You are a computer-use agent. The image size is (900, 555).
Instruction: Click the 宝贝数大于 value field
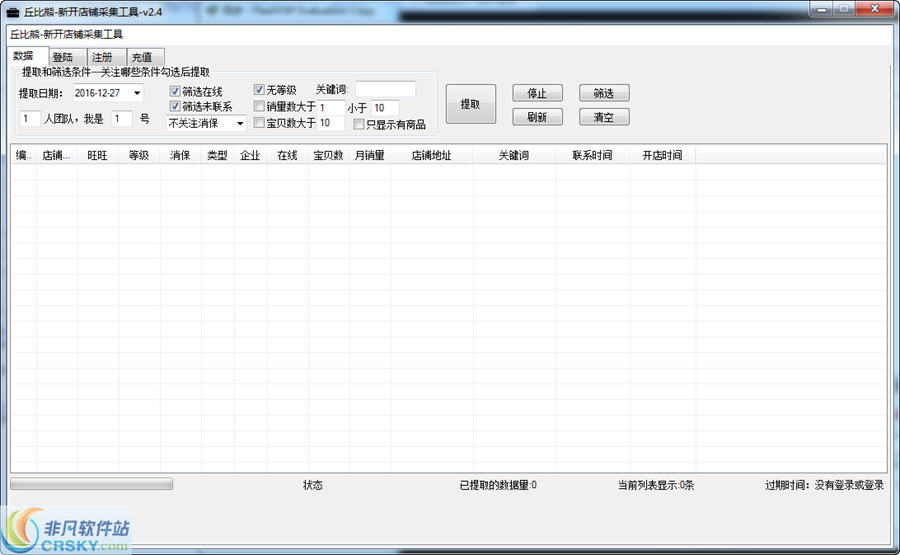click(x=331, y=123)
